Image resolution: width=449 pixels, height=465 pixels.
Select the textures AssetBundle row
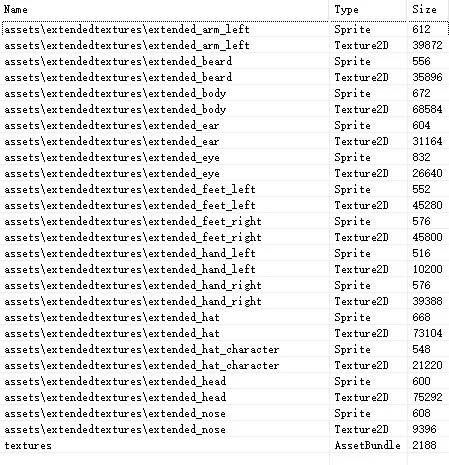pyautogui.click(x=224, y=445)
